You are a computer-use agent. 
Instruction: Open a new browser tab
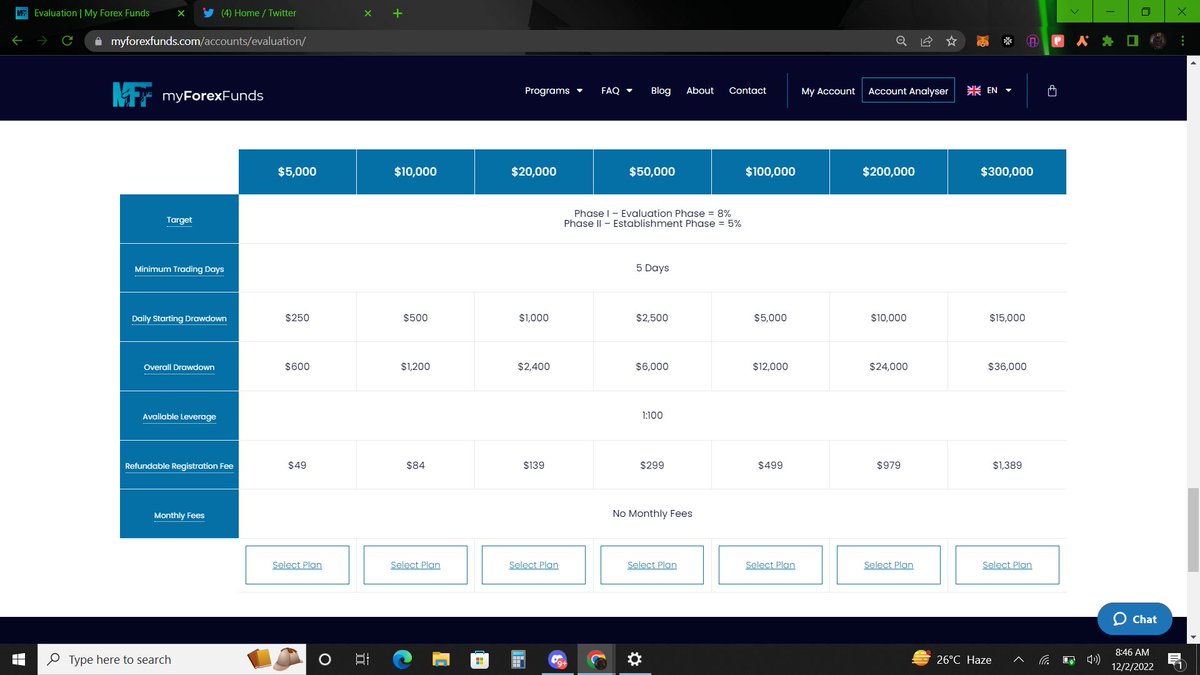(x=397, y=13)
